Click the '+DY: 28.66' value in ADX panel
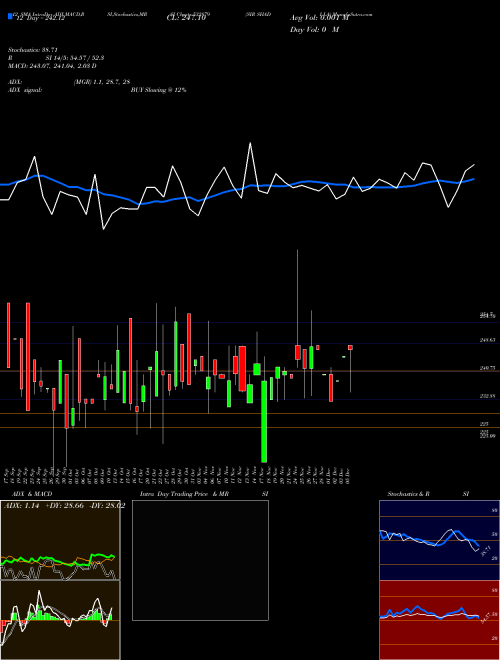The image size is (500, 660). point(64,506)
